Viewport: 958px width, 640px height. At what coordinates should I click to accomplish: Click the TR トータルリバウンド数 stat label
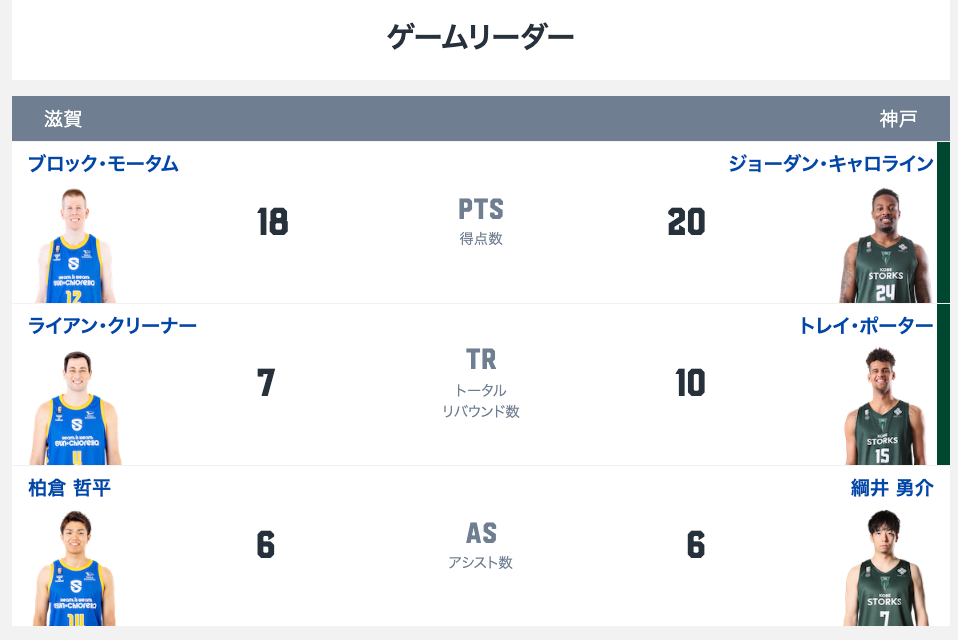click(481, 383)
